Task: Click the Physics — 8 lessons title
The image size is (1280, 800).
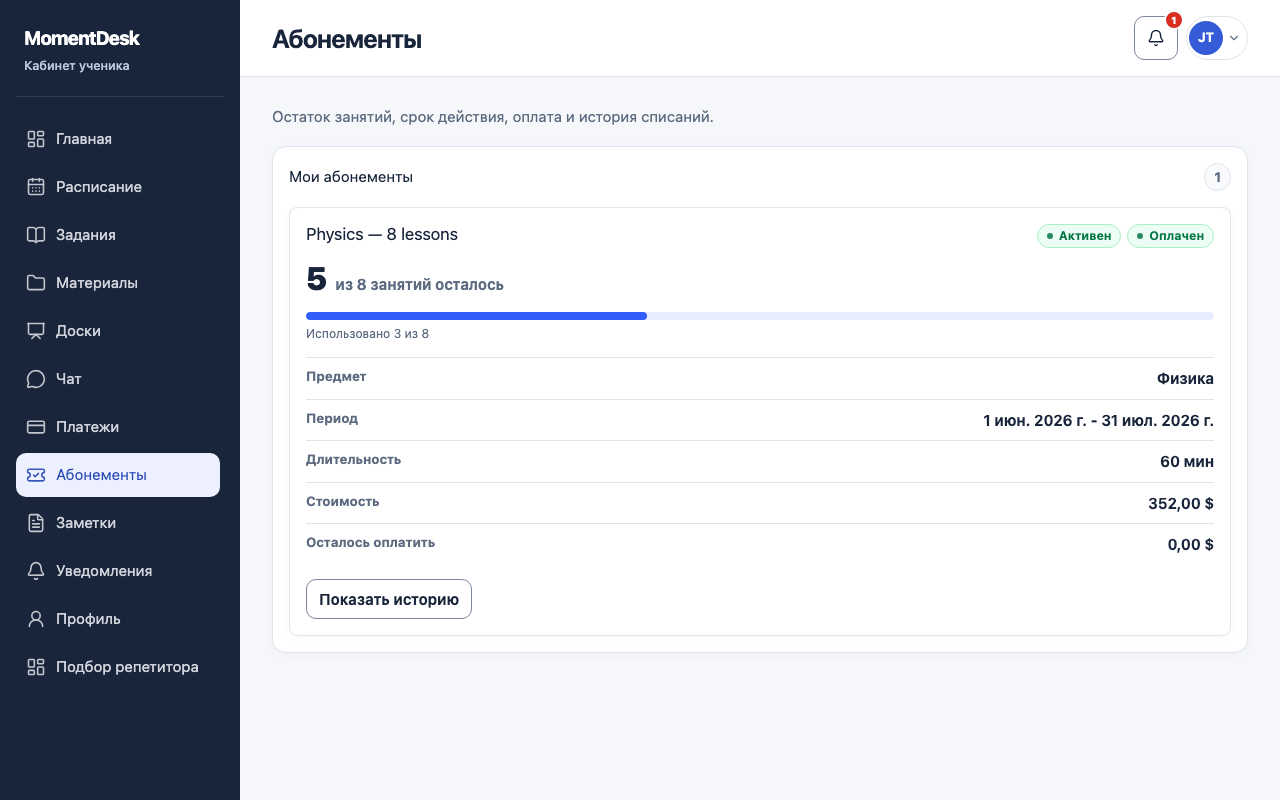Action: (x=382, y=234)
